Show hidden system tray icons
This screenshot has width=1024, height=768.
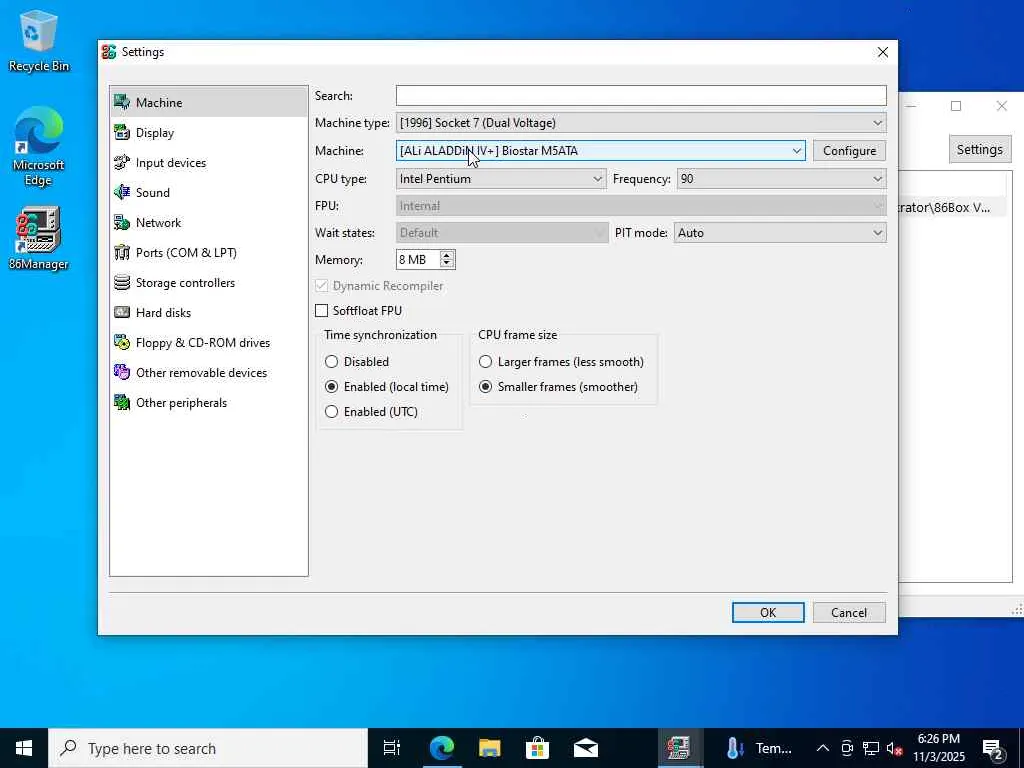[822, 748]
